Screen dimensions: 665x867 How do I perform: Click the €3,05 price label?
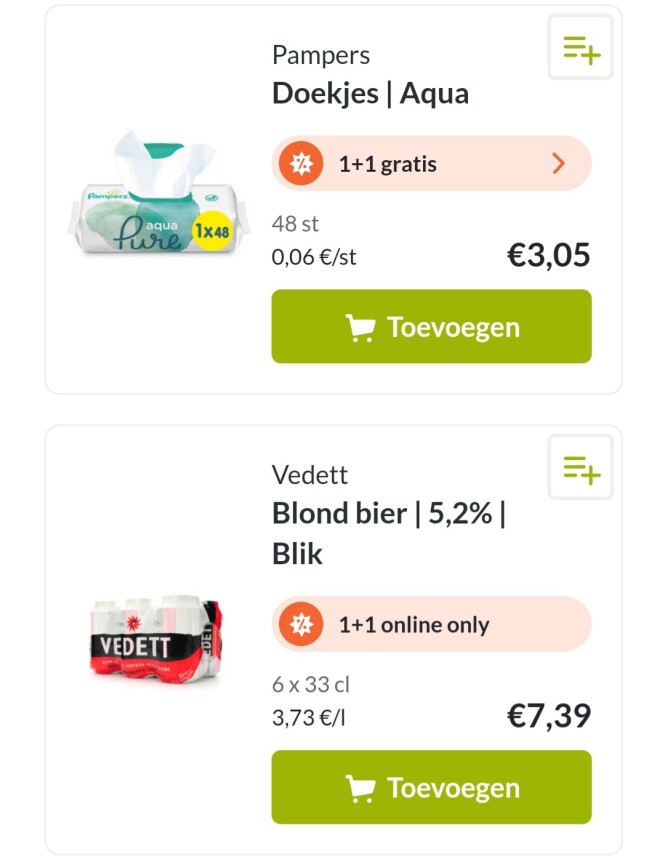550,255
